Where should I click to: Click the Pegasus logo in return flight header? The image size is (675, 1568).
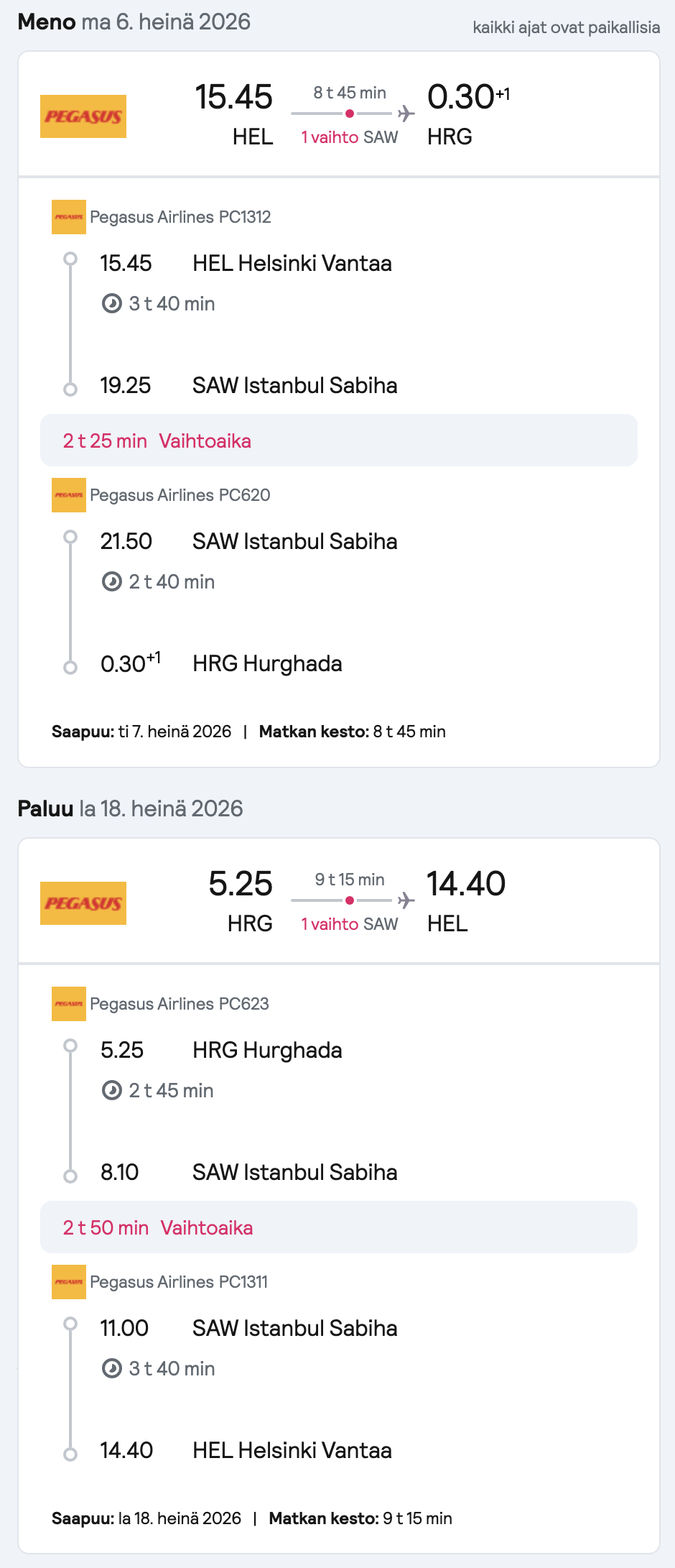coord(83,903)
